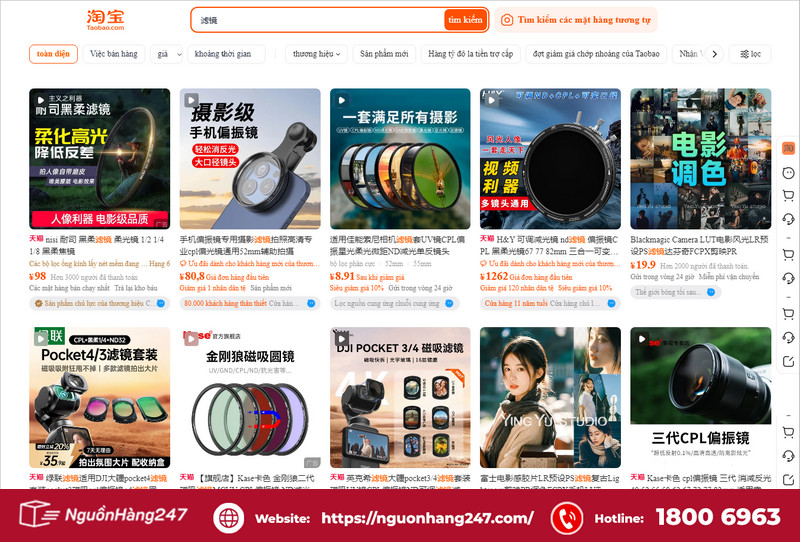
Task: Open the 电影调色 LUT product image
Action: pos(701,159)
